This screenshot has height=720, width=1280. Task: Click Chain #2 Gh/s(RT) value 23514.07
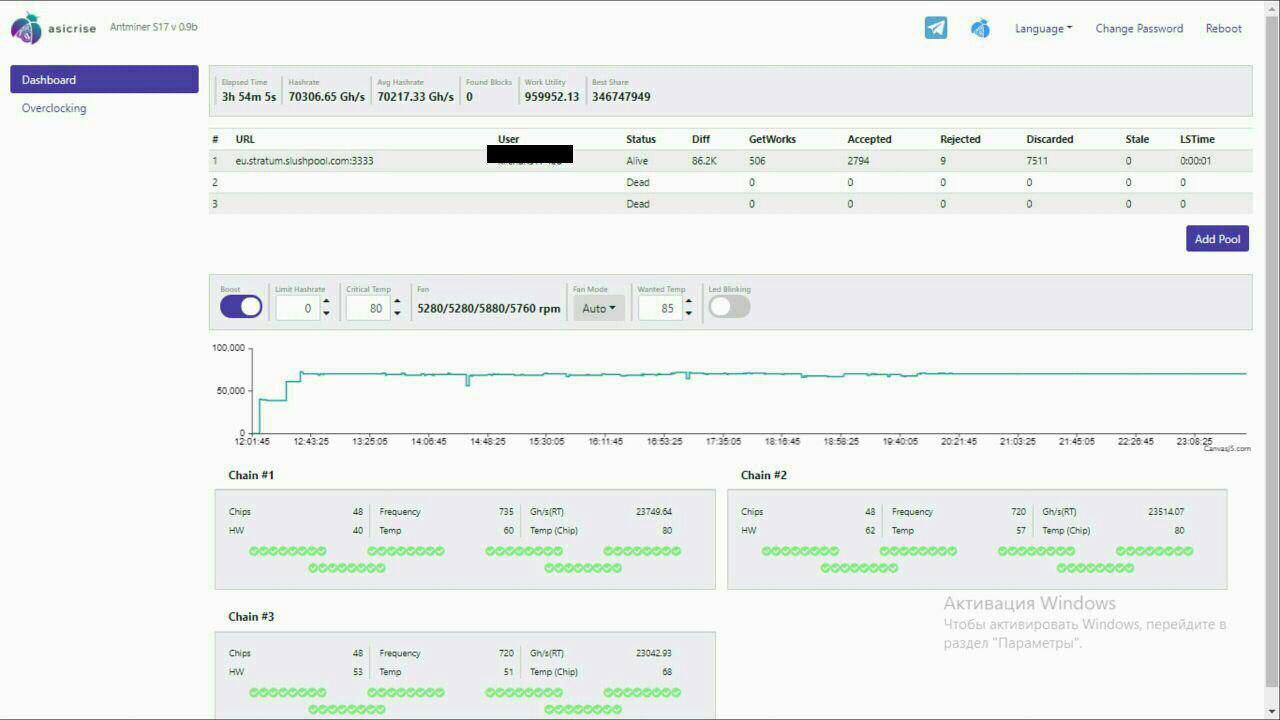(x=1166, y=512)
